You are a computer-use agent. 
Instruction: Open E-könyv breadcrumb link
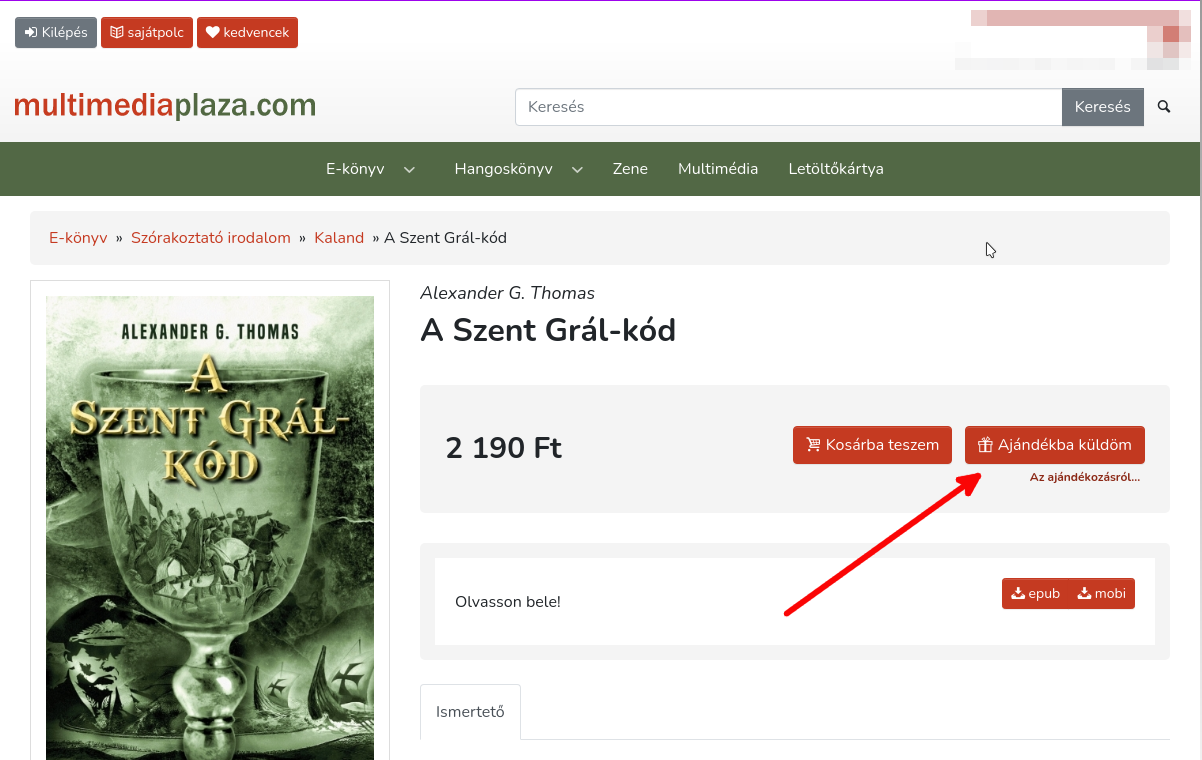[x=78, y=238]
